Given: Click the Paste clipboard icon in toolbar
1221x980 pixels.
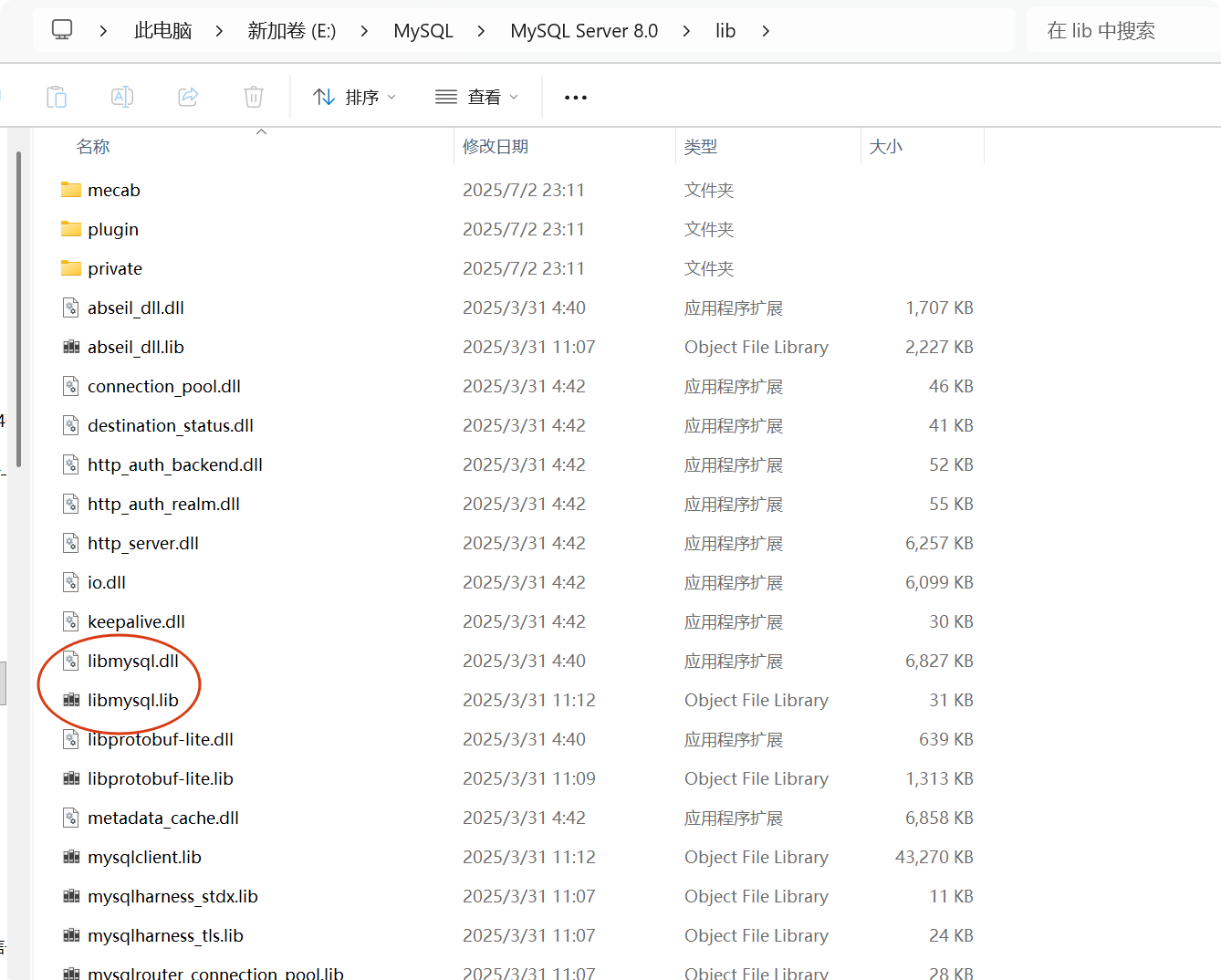Looking at the screenshot, I should [57, 97].
